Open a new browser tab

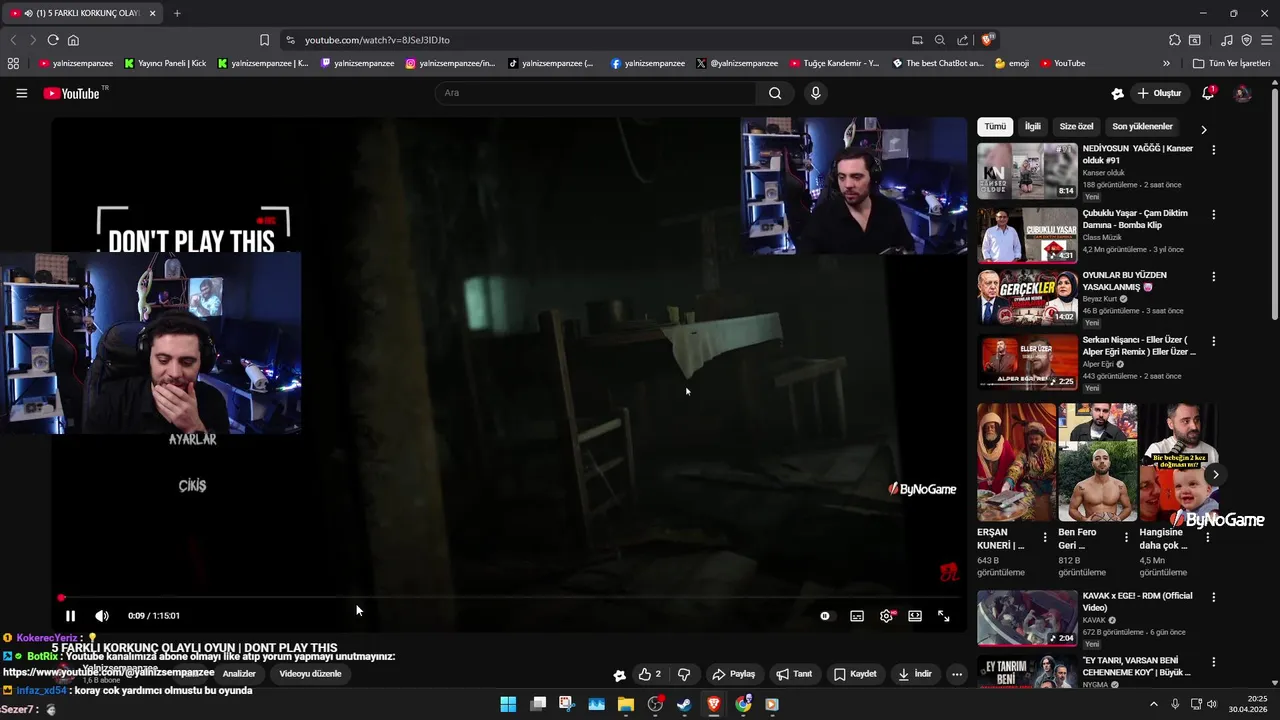point(177,13)
